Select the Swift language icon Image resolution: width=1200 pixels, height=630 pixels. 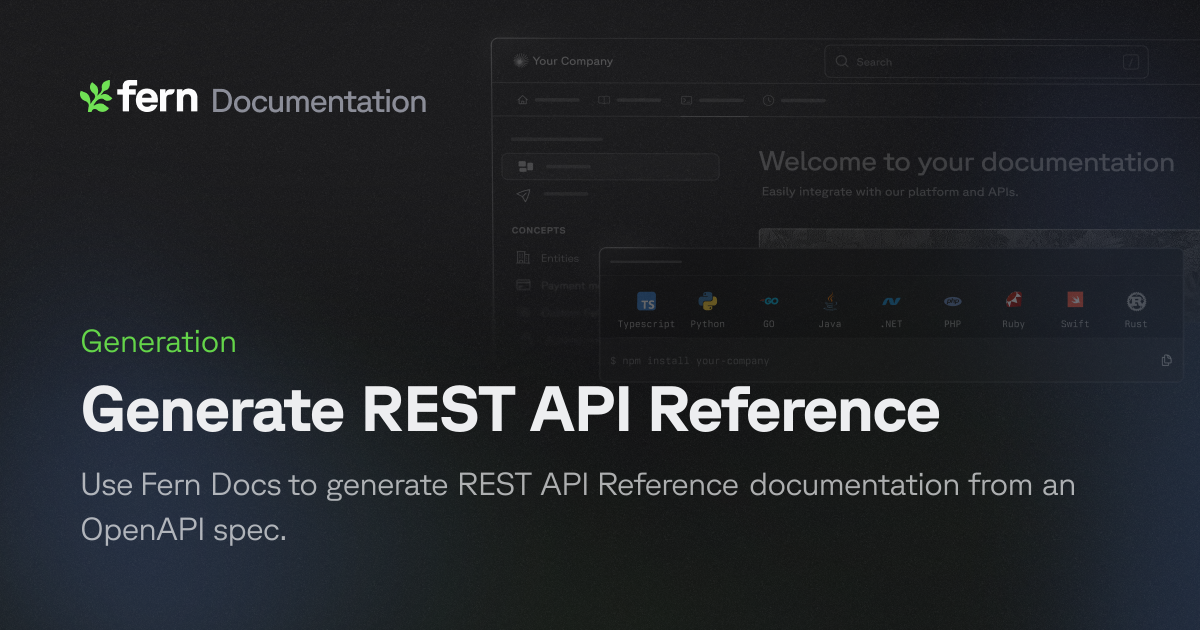[x=1075, y=300]
